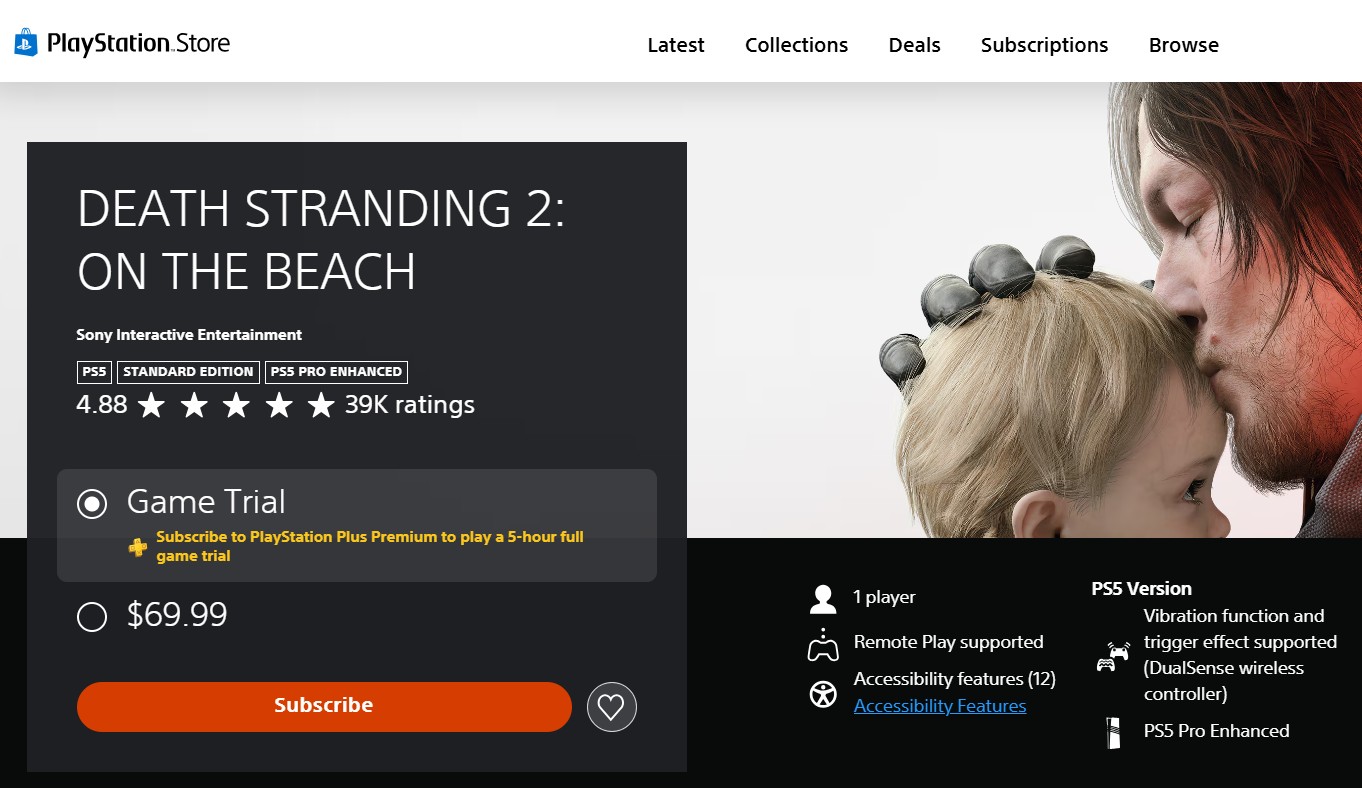This screenshot has width=1362, height=788.
Task: Open the Collections menu
Action: (796, 45)
